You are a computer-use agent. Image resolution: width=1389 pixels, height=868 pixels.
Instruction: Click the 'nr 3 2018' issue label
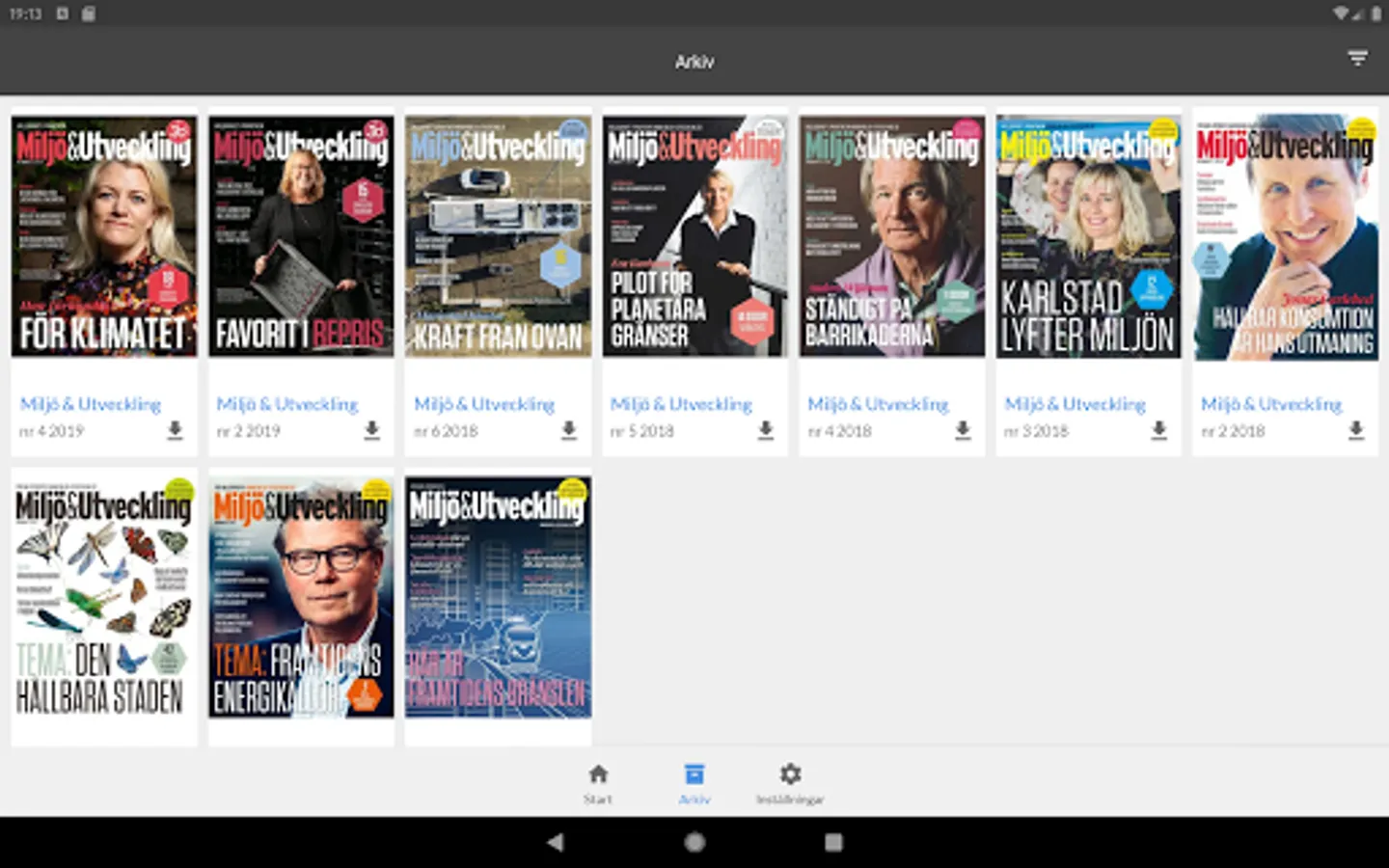pyautogui.click(x=1036, y=431)
